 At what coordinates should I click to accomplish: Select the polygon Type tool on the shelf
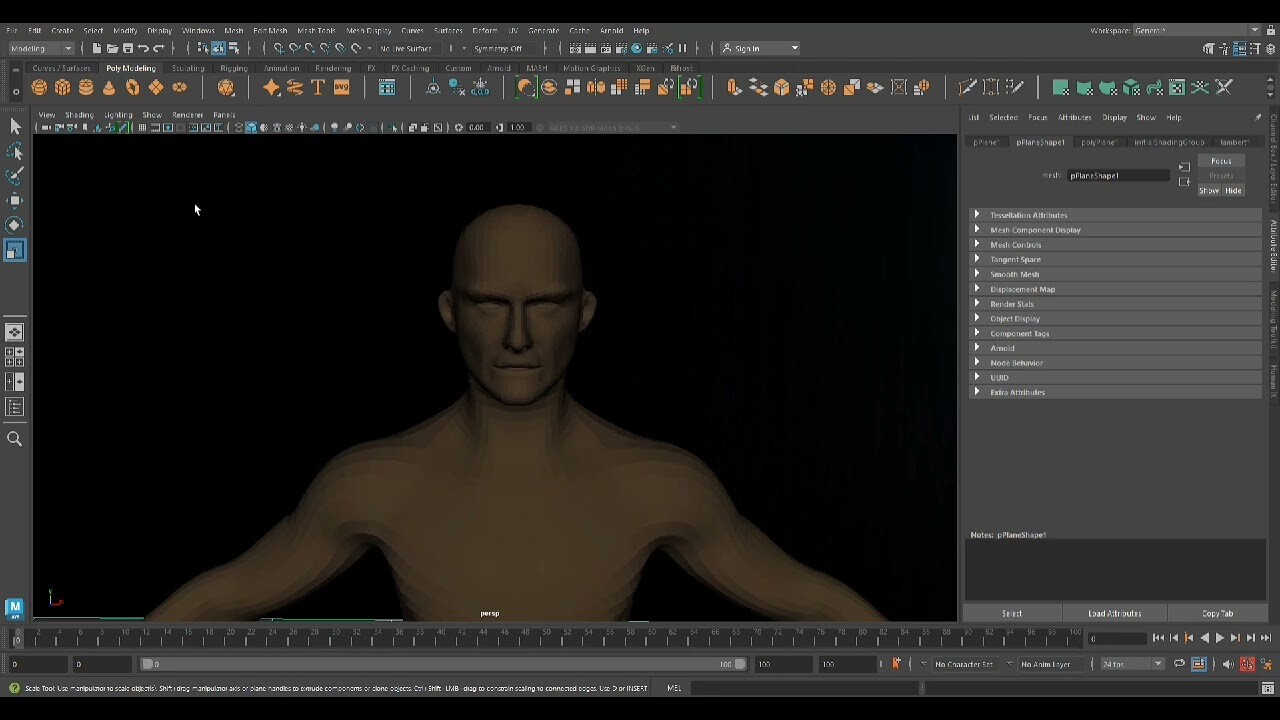tap(316, 87)
